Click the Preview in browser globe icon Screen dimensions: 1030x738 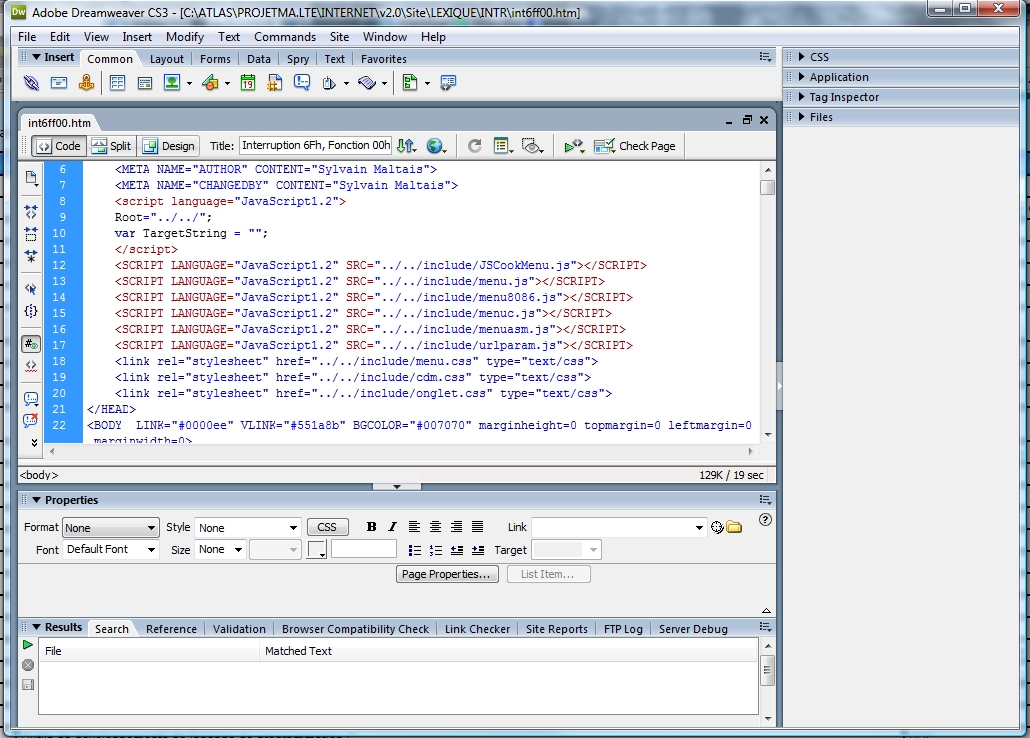pyautogui.click(x=434, y=146)
